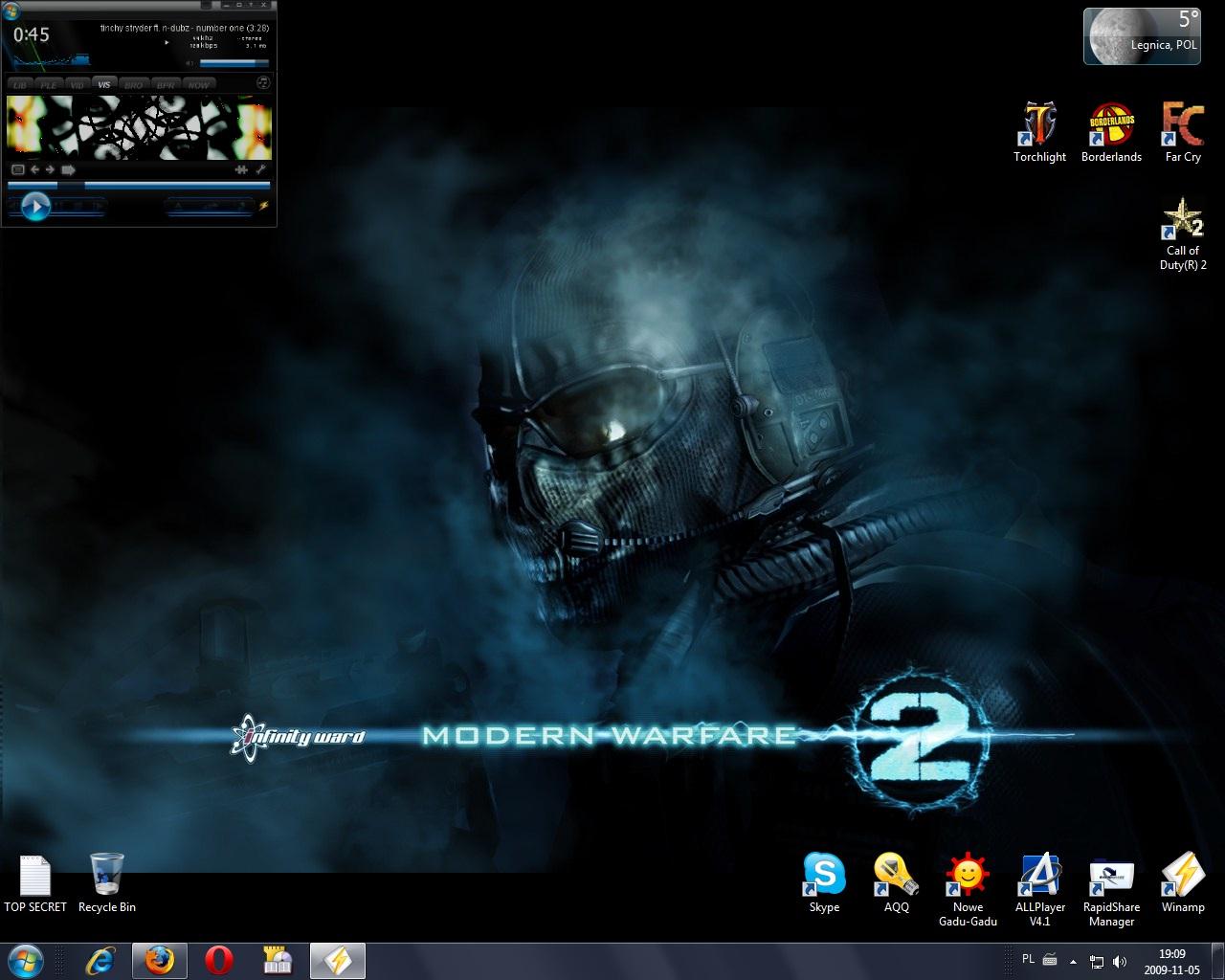Show hidden system tray icons
The height and width of the screenshot is (980, 1225).
[x=1074, y=961]
